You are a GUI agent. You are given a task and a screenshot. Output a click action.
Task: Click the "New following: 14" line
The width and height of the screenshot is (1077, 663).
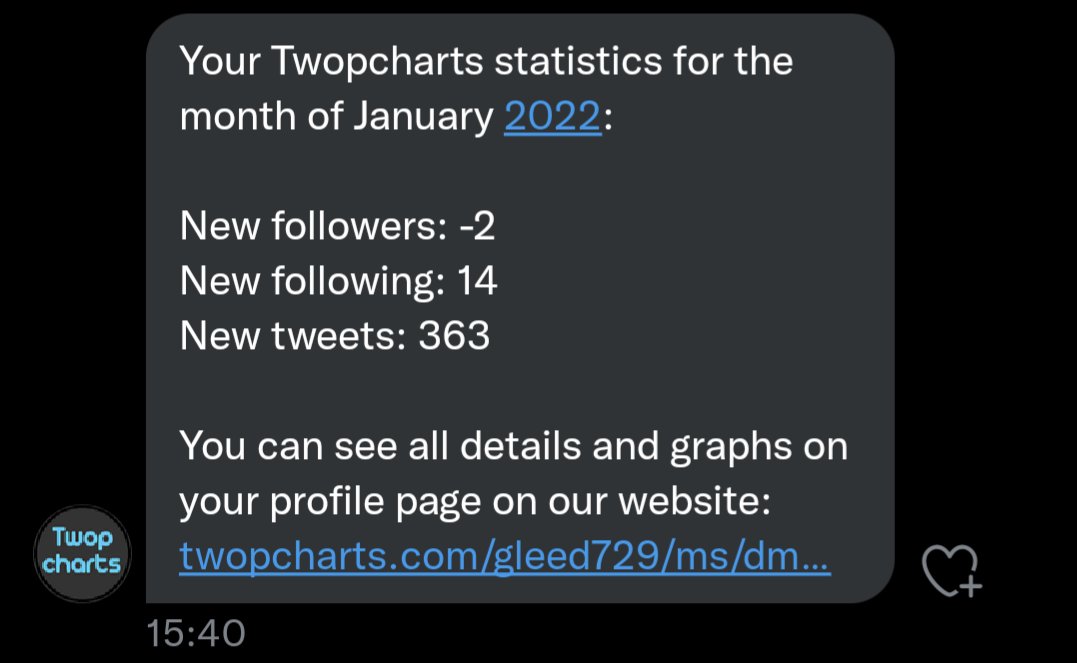(x=338, y=282)
